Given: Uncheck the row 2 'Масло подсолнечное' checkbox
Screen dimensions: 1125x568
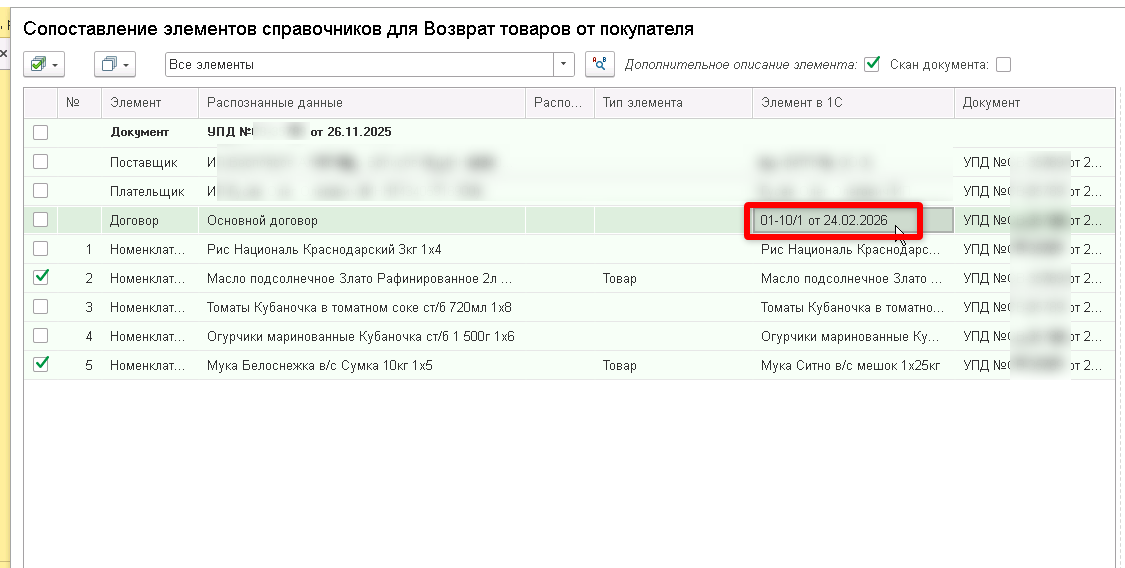Looking at the screenshot, I should [41, 278].
